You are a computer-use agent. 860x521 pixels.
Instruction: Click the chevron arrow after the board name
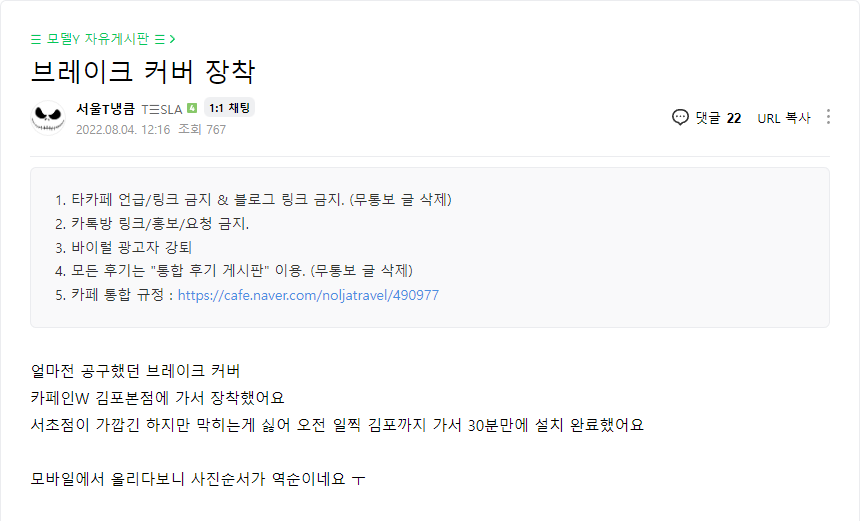(173, 39)
